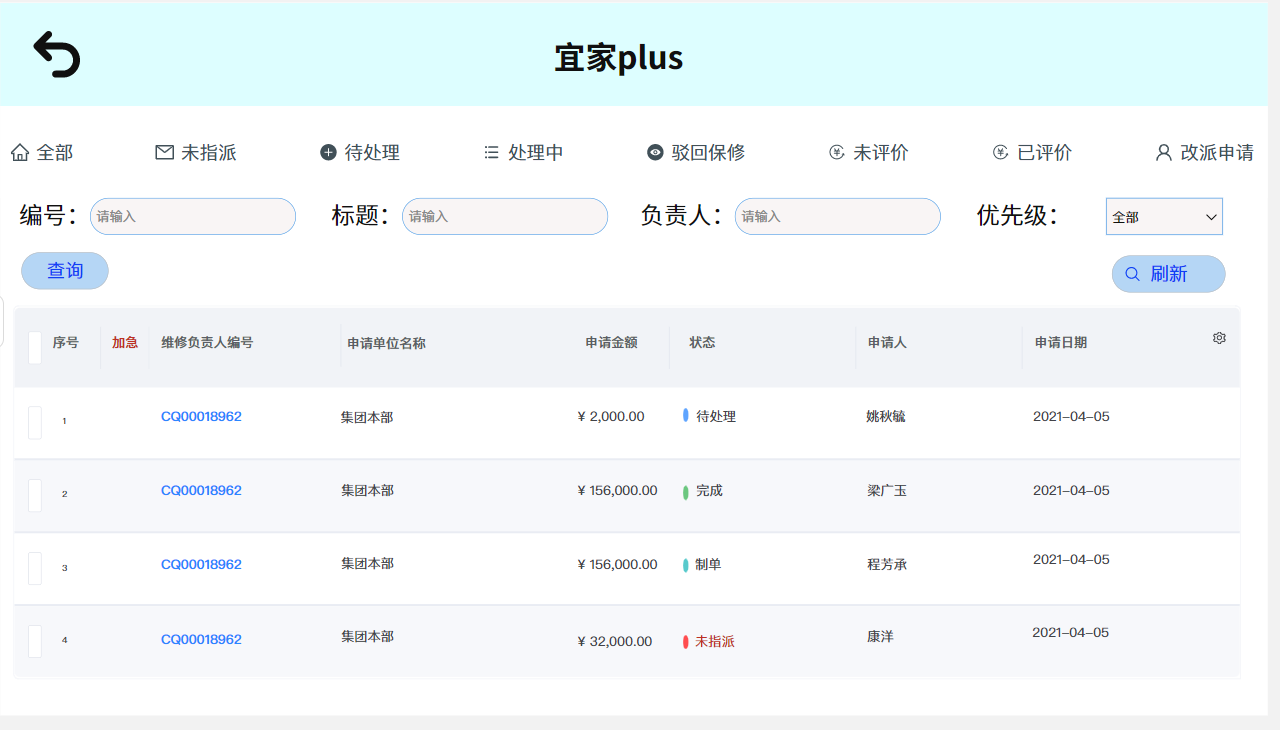Viewport: 1280px width, 730px height.
Task: Click the 申请金额 column header
Action: (x=612, y=342)
